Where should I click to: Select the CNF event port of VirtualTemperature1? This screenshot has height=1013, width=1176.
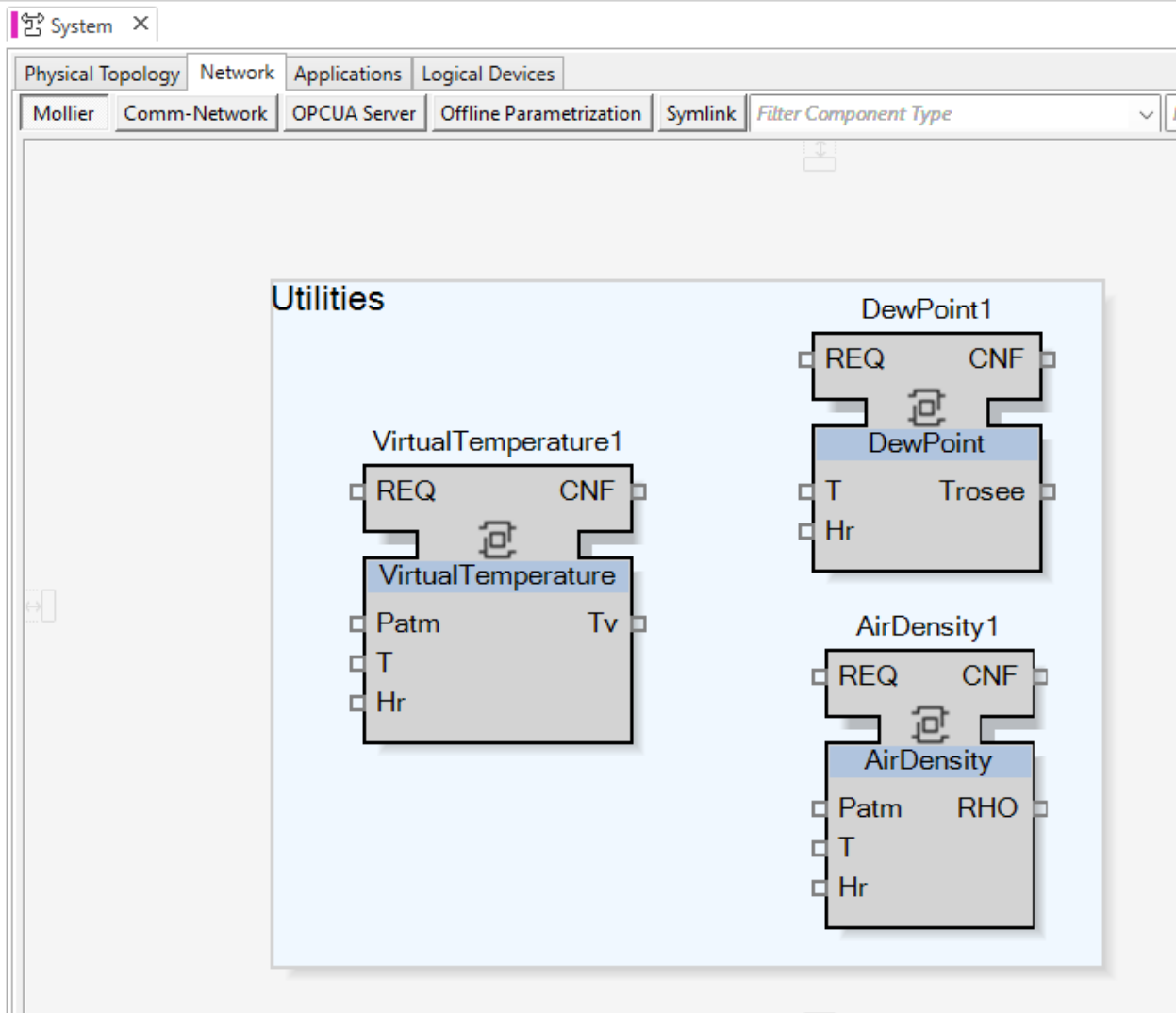point(639,491)
